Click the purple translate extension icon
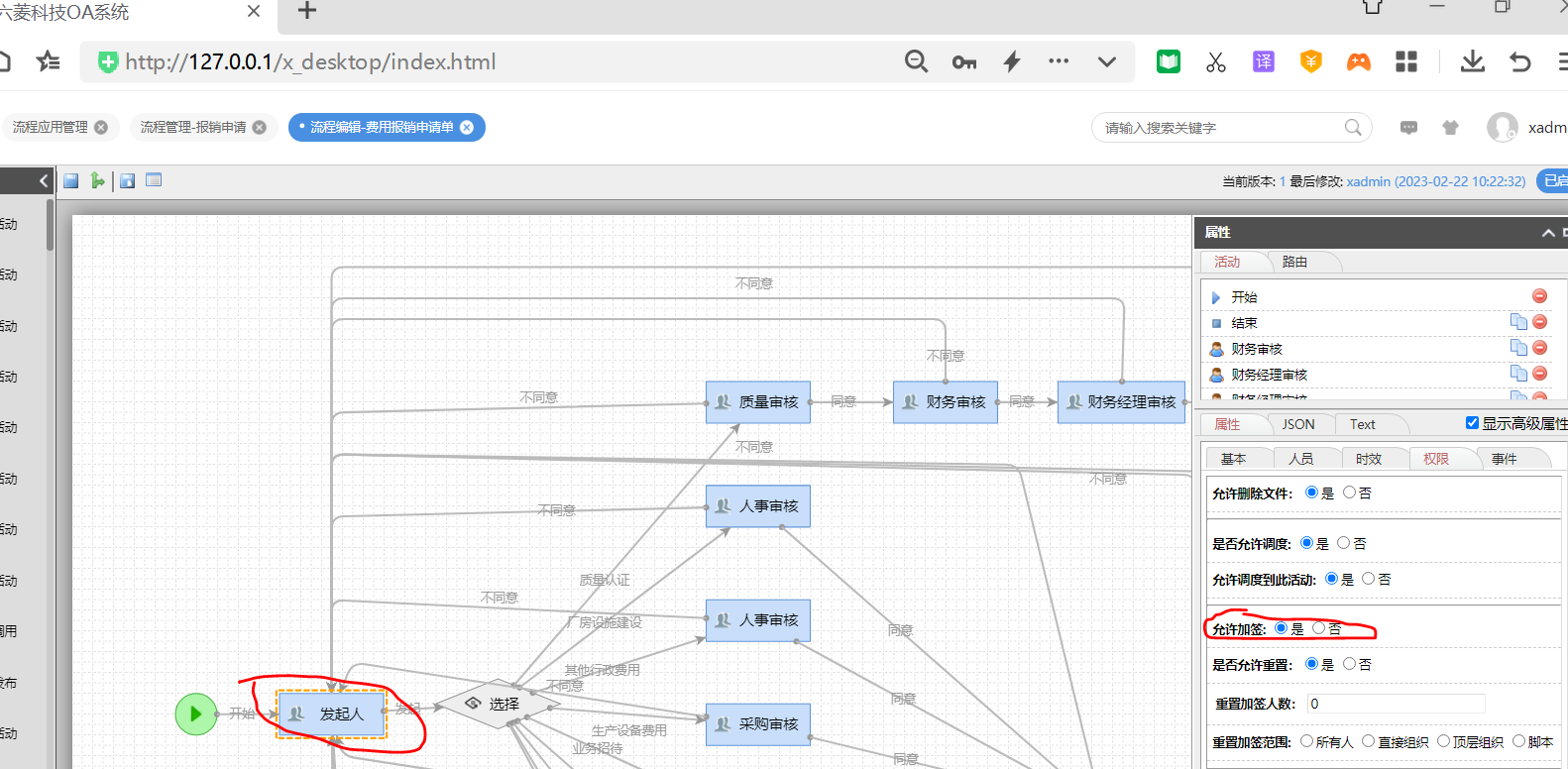 1264,61
